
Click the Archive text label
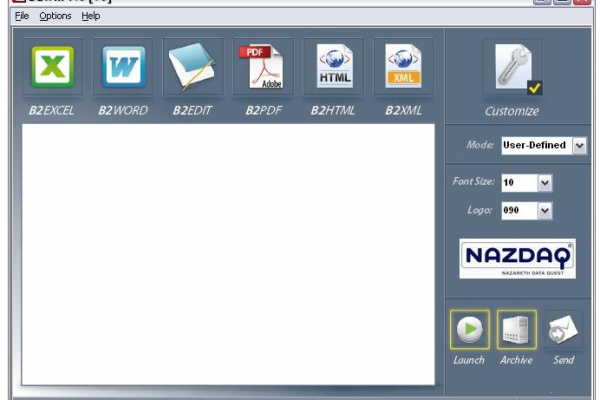(x=516, y=360)
